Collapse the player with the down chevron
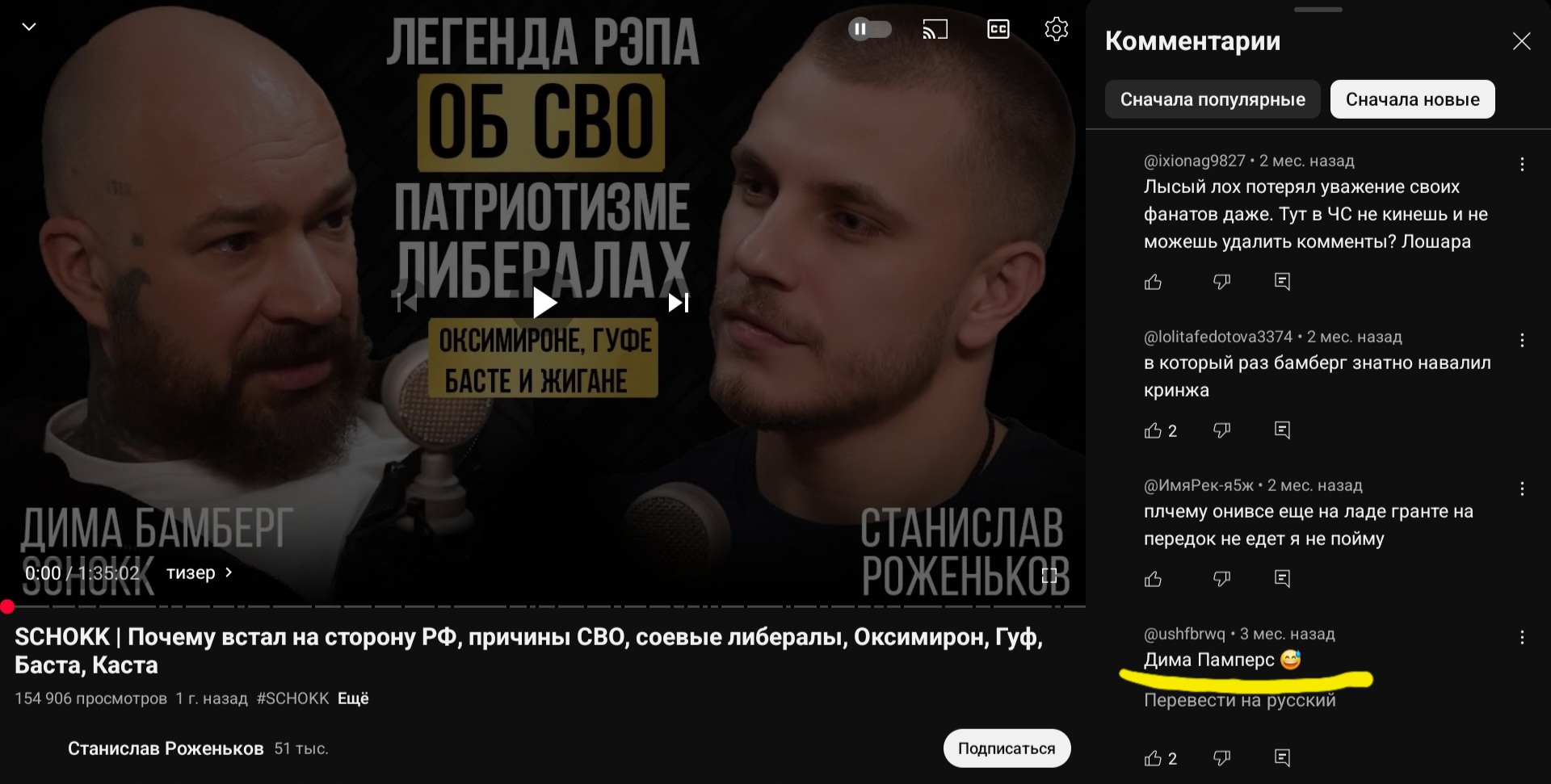Screen dimensions: 1551x784 [x=29, y=27]
